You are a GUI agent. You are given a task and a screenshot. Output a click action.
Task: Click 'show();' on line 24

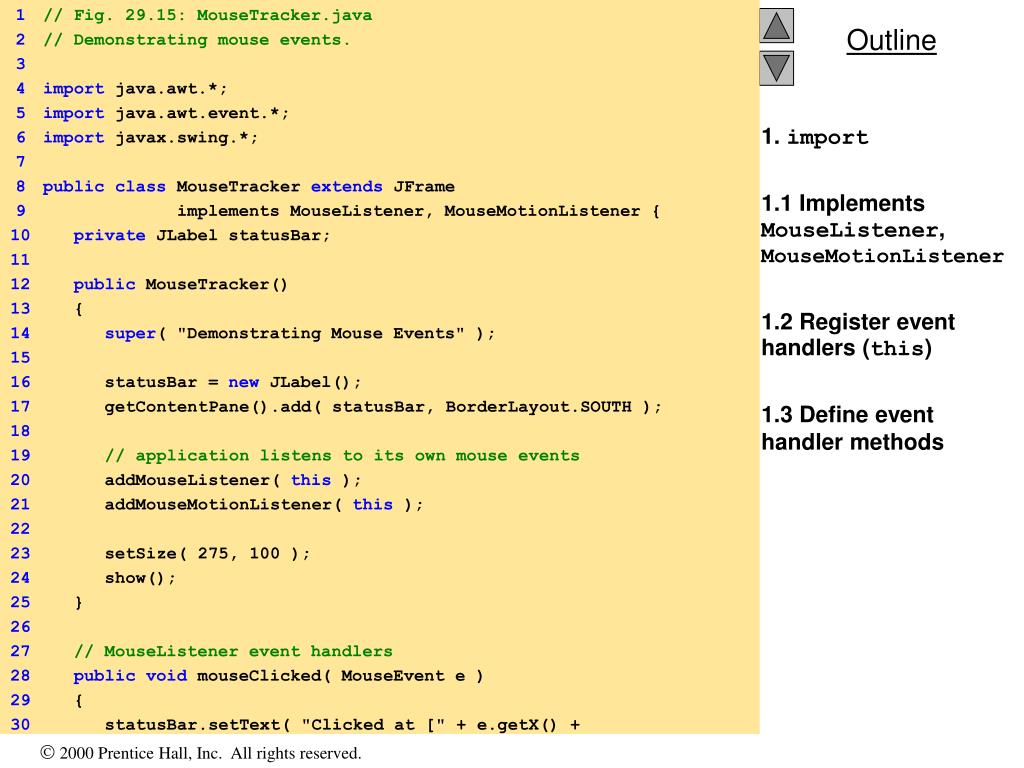[x=140, y=578]
